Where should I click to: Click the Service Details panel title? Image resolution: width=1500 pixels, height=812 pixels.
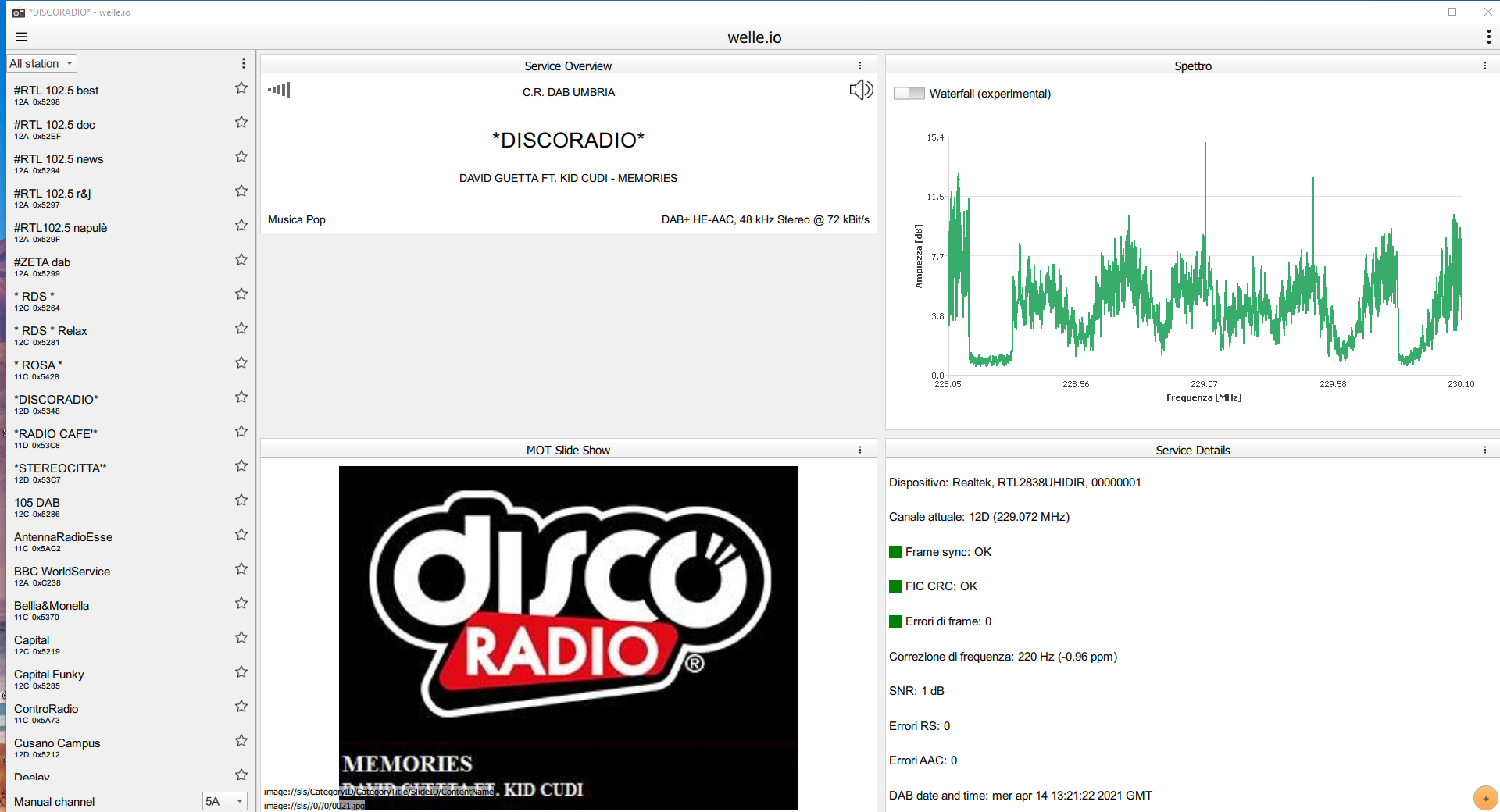pos(1193,450)
